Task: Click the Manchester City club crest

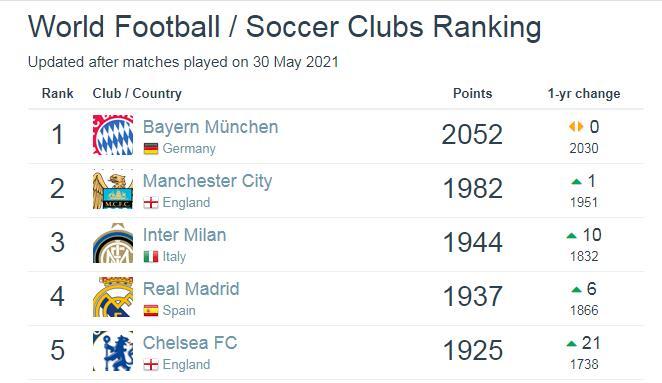Action: click(x=113, y=189)
